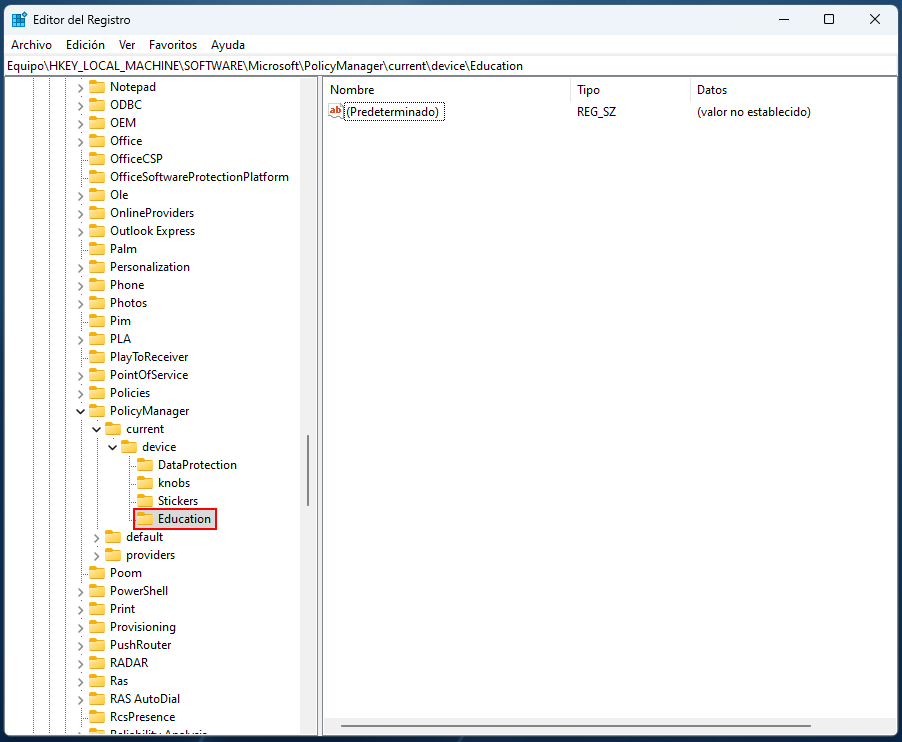Click the knobs folder icon
Image resolution: width=902 pixels, height=742 pixels.
click(145, 483)
